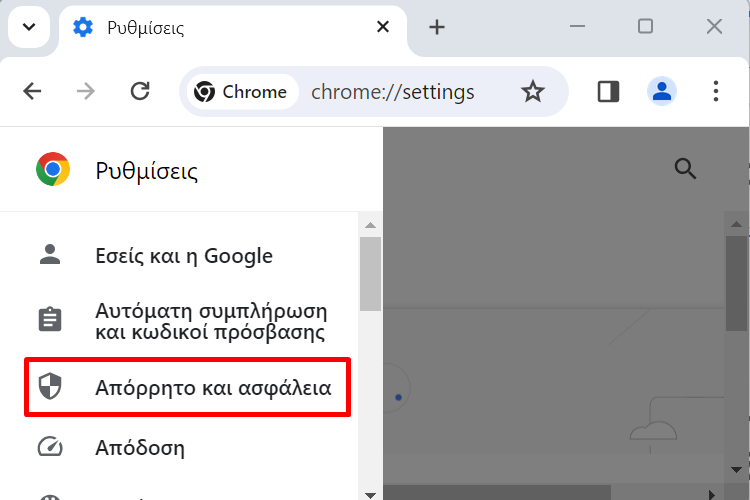Reload the settings page
Viewport: 750px width, 500px height.
(x=140, y=91)
